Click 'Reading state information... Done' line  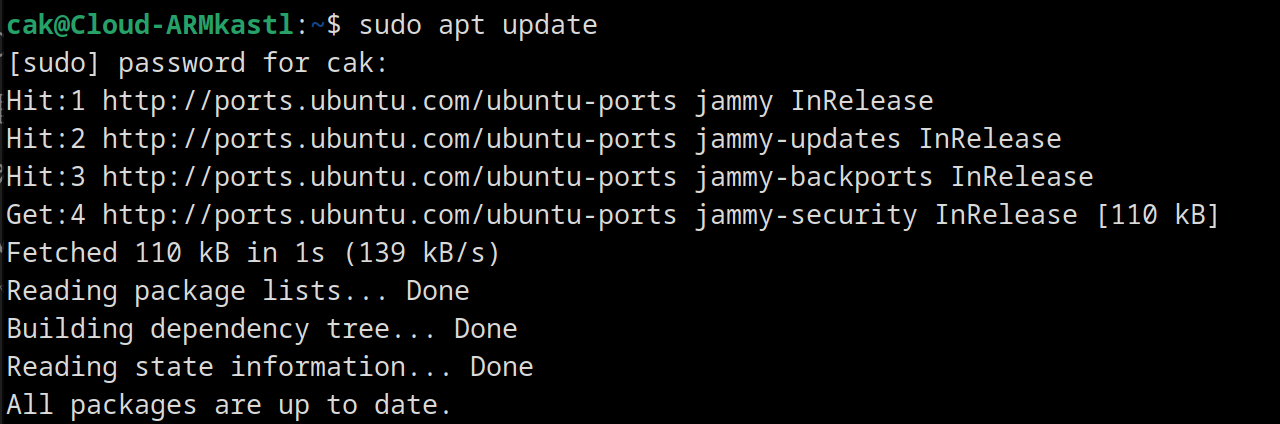click(x=270, y=367)
